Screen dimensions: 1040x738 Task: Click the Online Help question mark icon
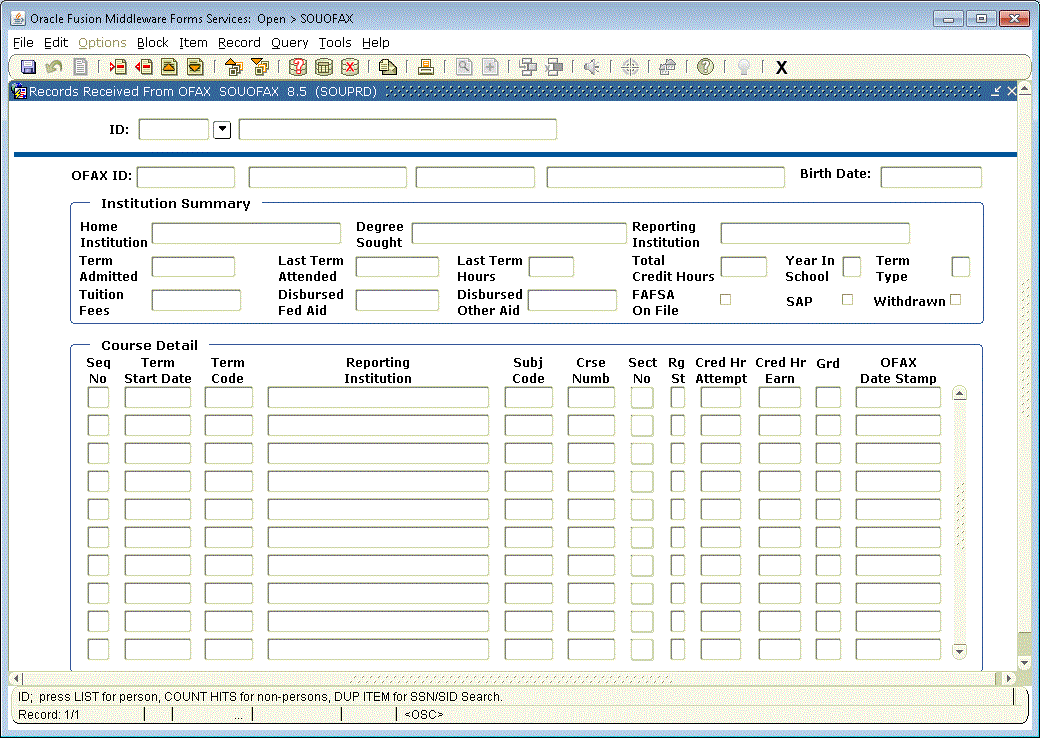[x=705, y=67]
